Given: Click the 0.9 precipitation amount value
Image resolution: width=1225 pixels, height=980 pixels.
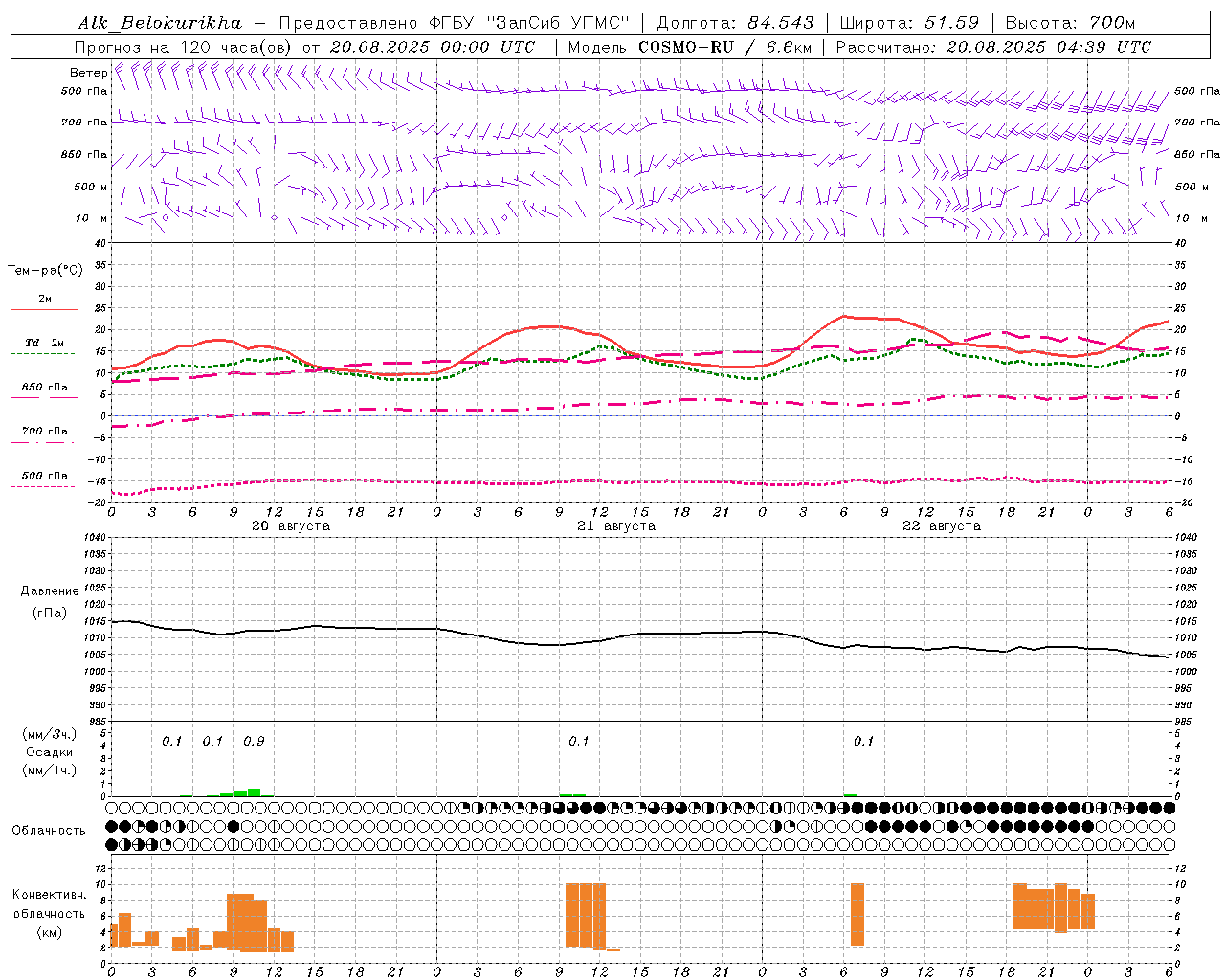Looking at the screenshot, I should (x=254, y=742).
